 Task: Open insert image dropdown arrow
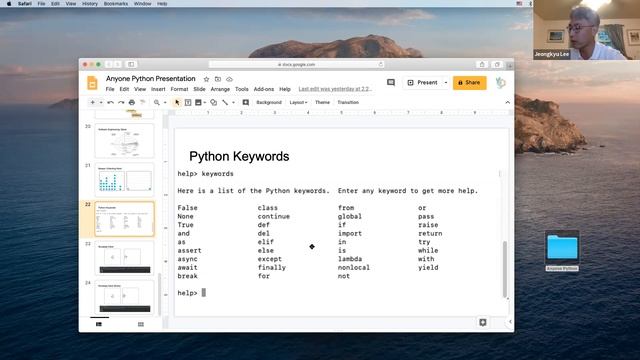click(204, 102)
